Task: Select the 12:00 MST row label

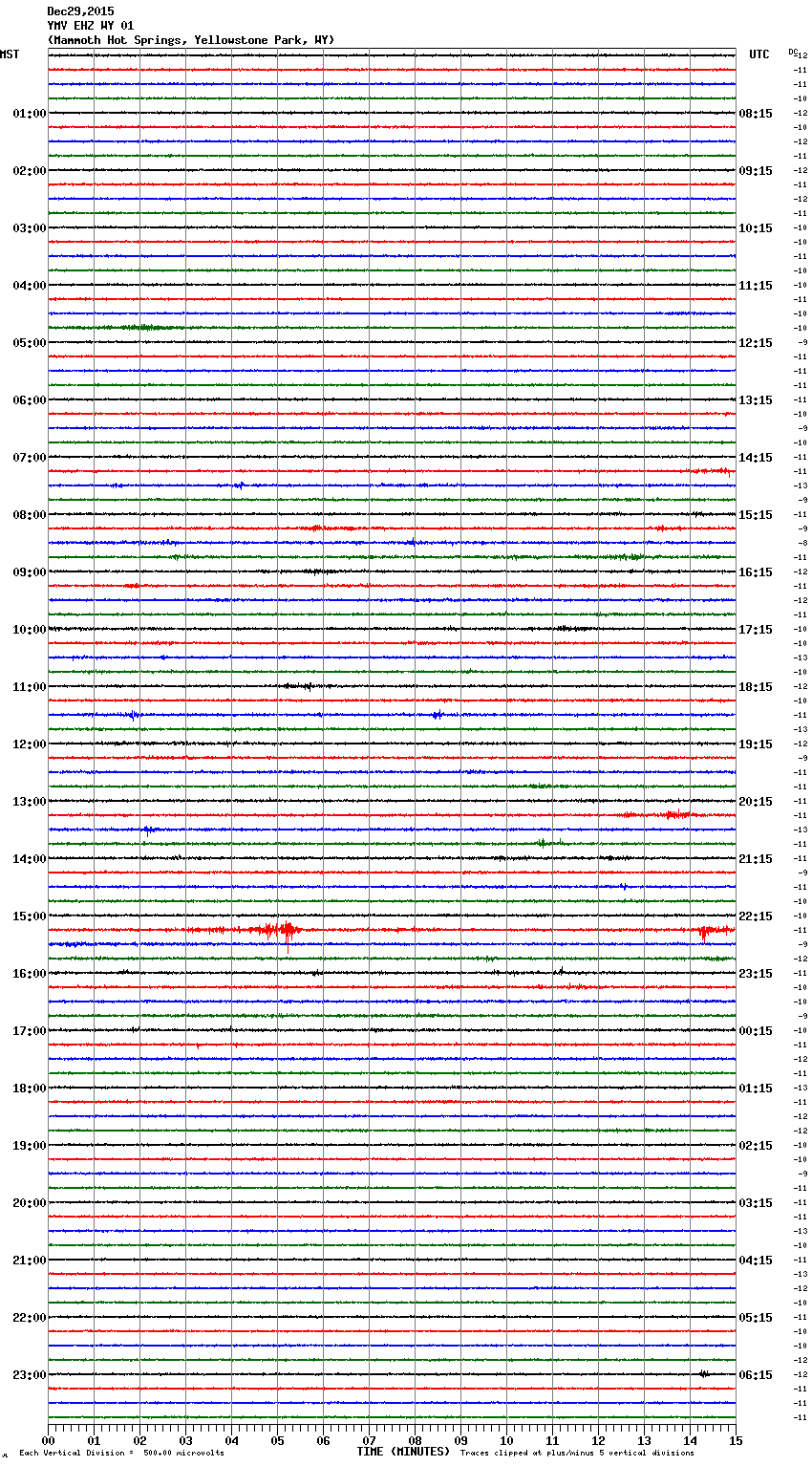Action: (29, 744)
